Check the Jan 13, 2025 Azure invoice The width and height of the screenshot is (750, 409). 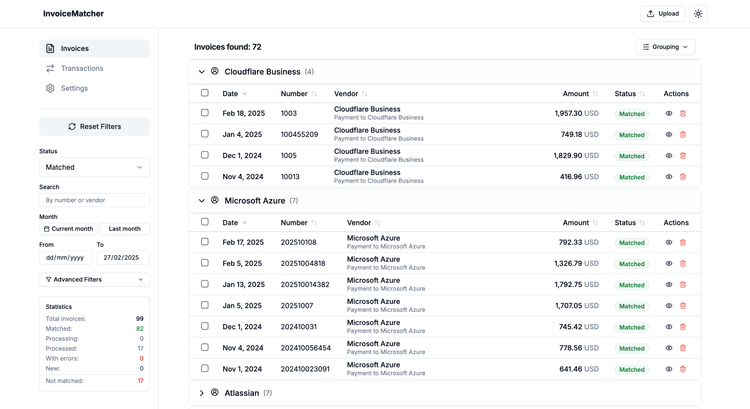click(x=205, y=284)
